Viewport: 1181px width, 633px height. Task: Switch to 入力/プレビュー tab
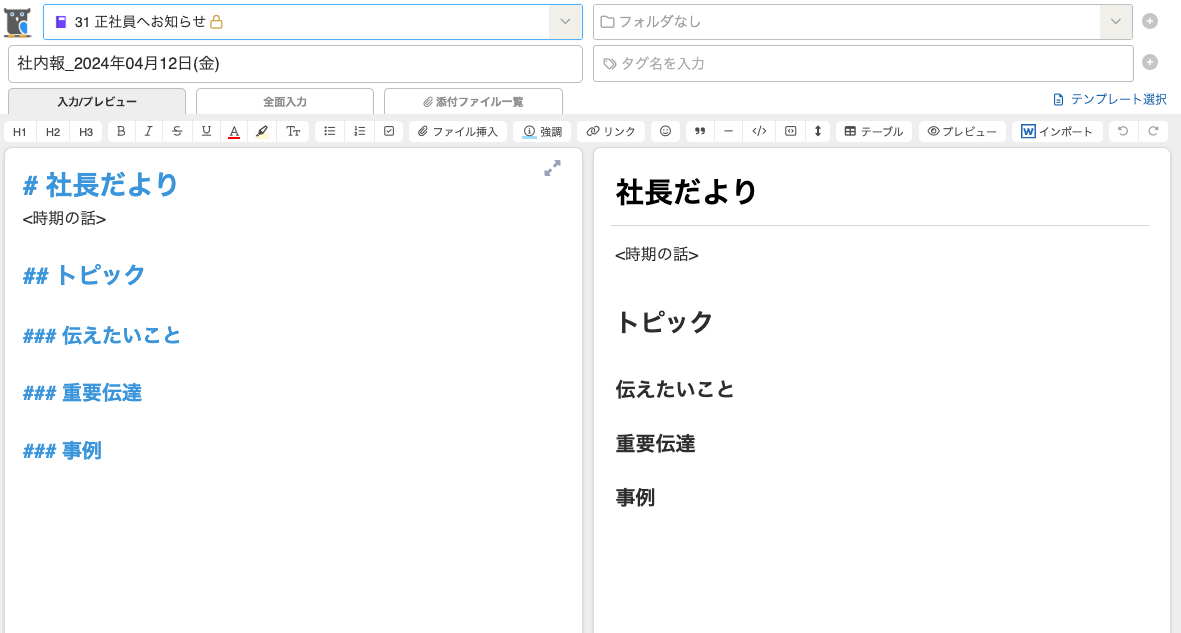[x=96, y=102]
